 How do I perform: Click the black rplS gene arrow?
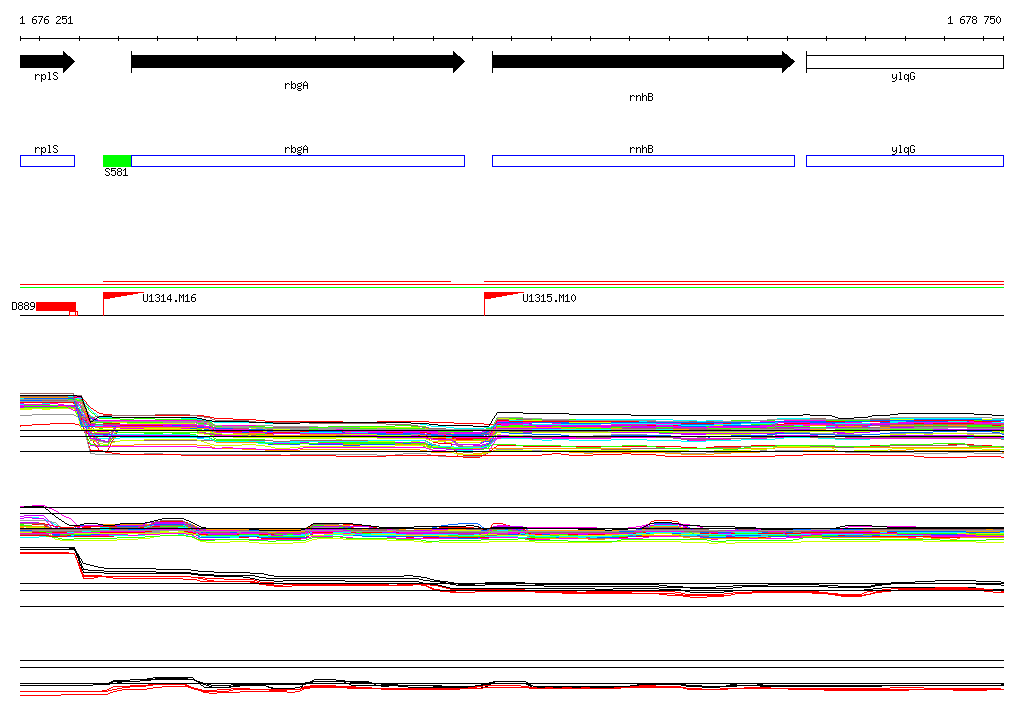46,62
